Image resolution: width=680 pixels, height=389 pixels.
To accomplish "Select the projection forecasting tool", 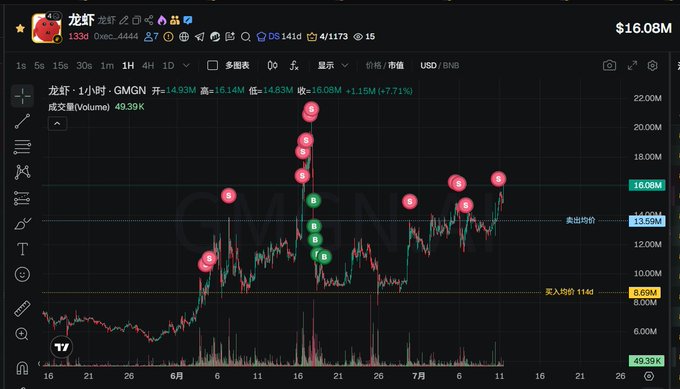I will coord(22,198).
